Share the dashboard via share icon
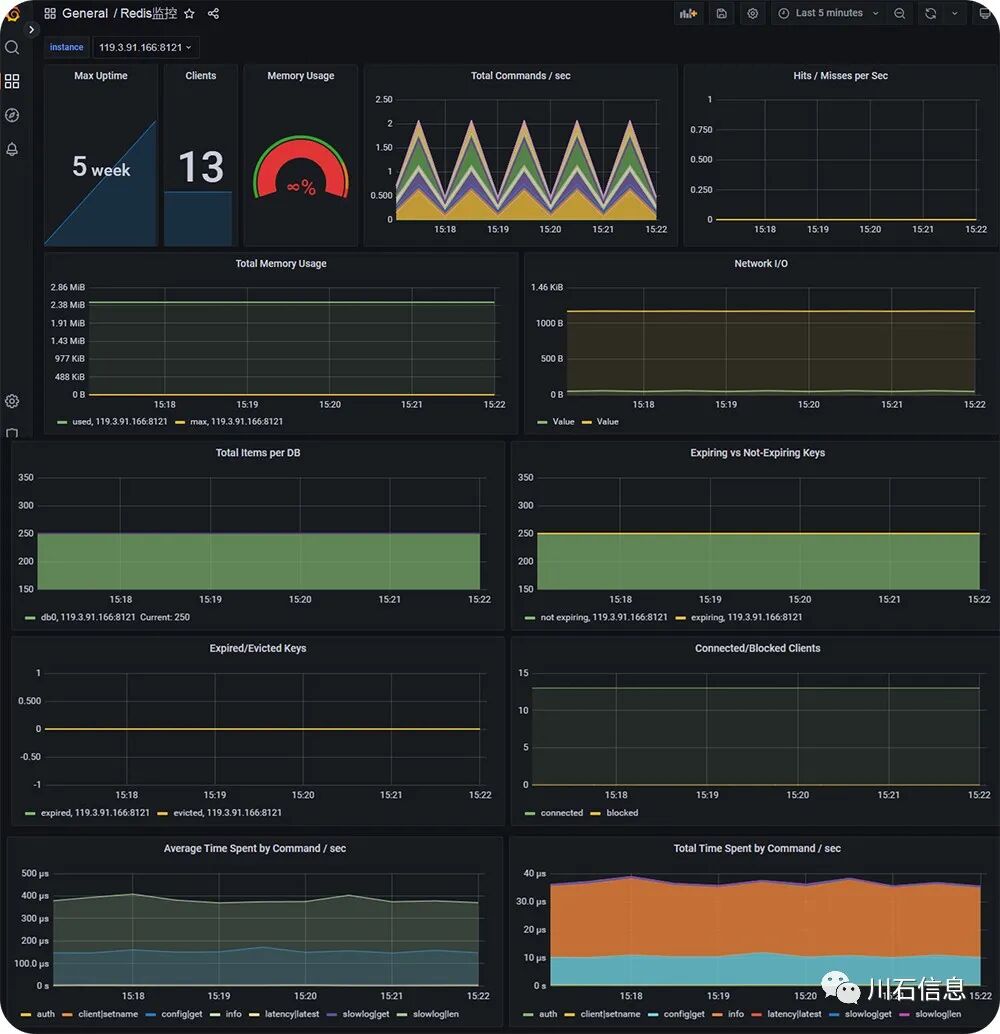This screenshot has width=1000, height=1034. pyautogui.click(x=213, y=13)
